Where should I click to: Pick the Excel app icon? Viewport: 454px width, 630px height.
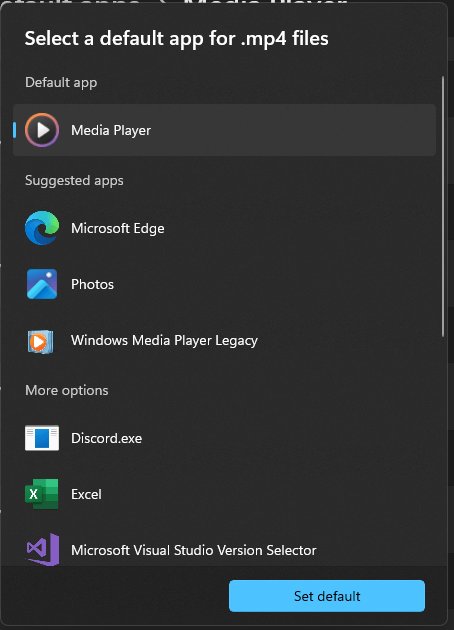point(42,494)
